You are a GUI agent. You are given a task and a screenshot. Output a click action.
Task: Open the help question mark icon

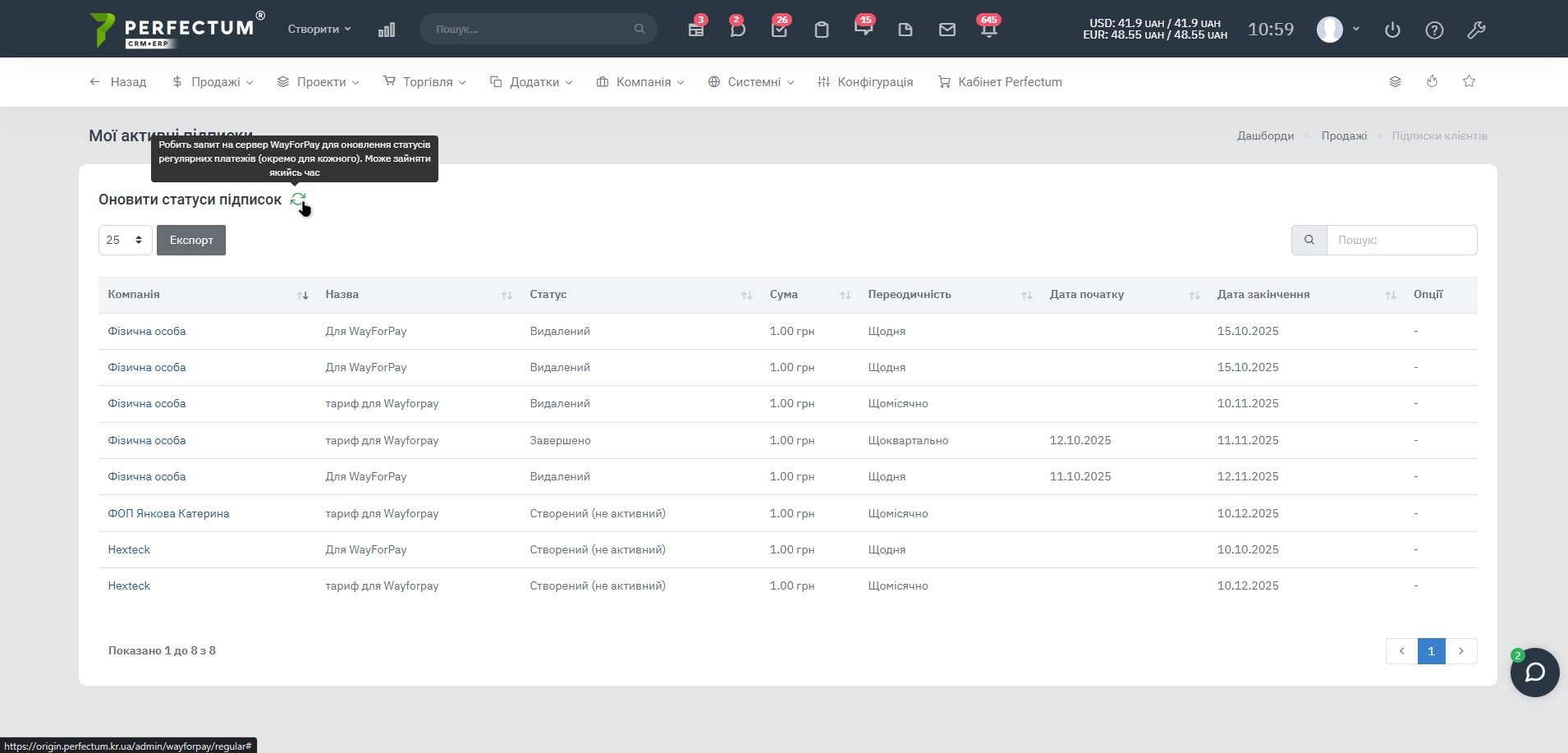(1434, 30)
